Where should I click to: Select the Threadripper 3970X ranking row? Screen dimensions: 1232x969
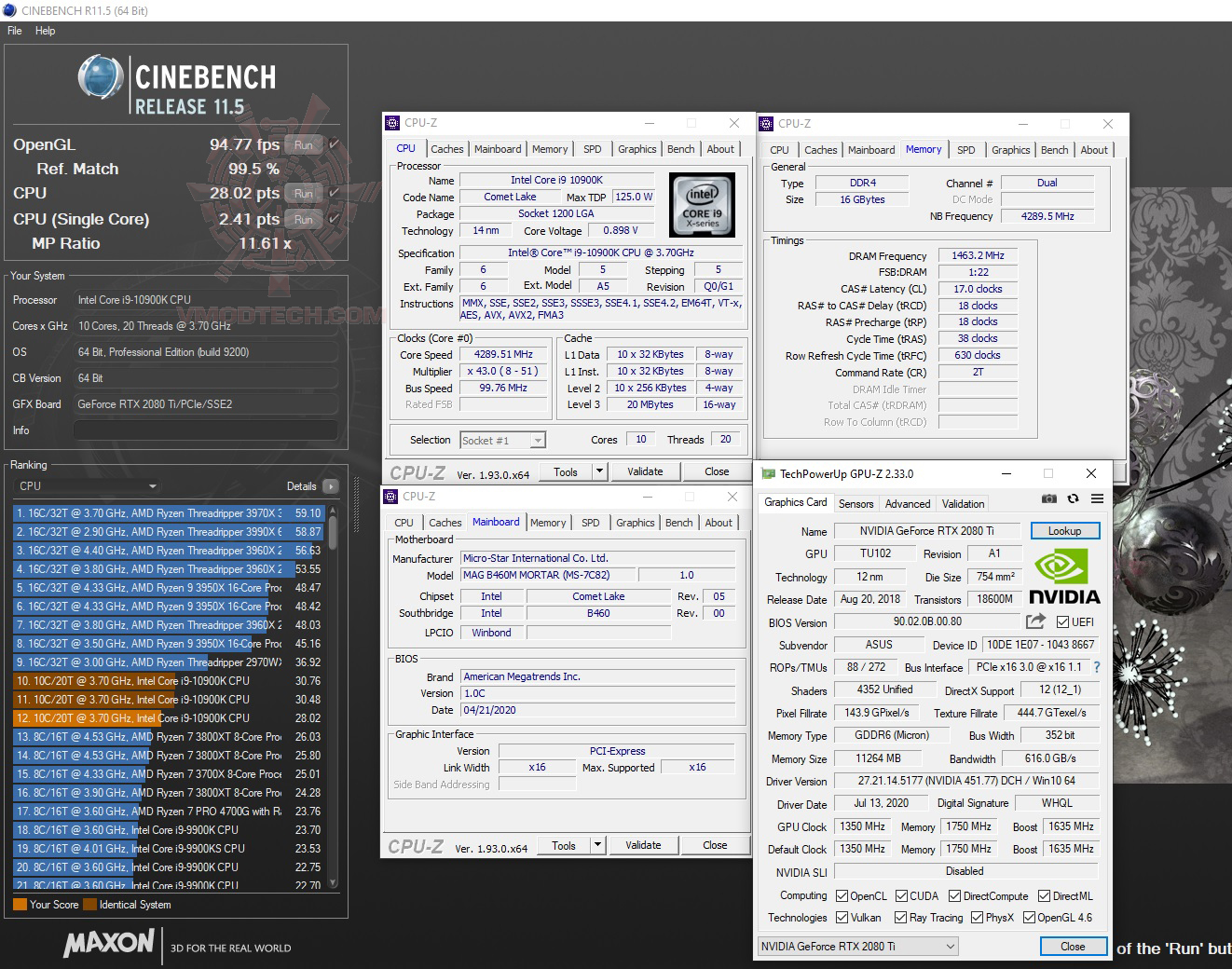(169, 513)
